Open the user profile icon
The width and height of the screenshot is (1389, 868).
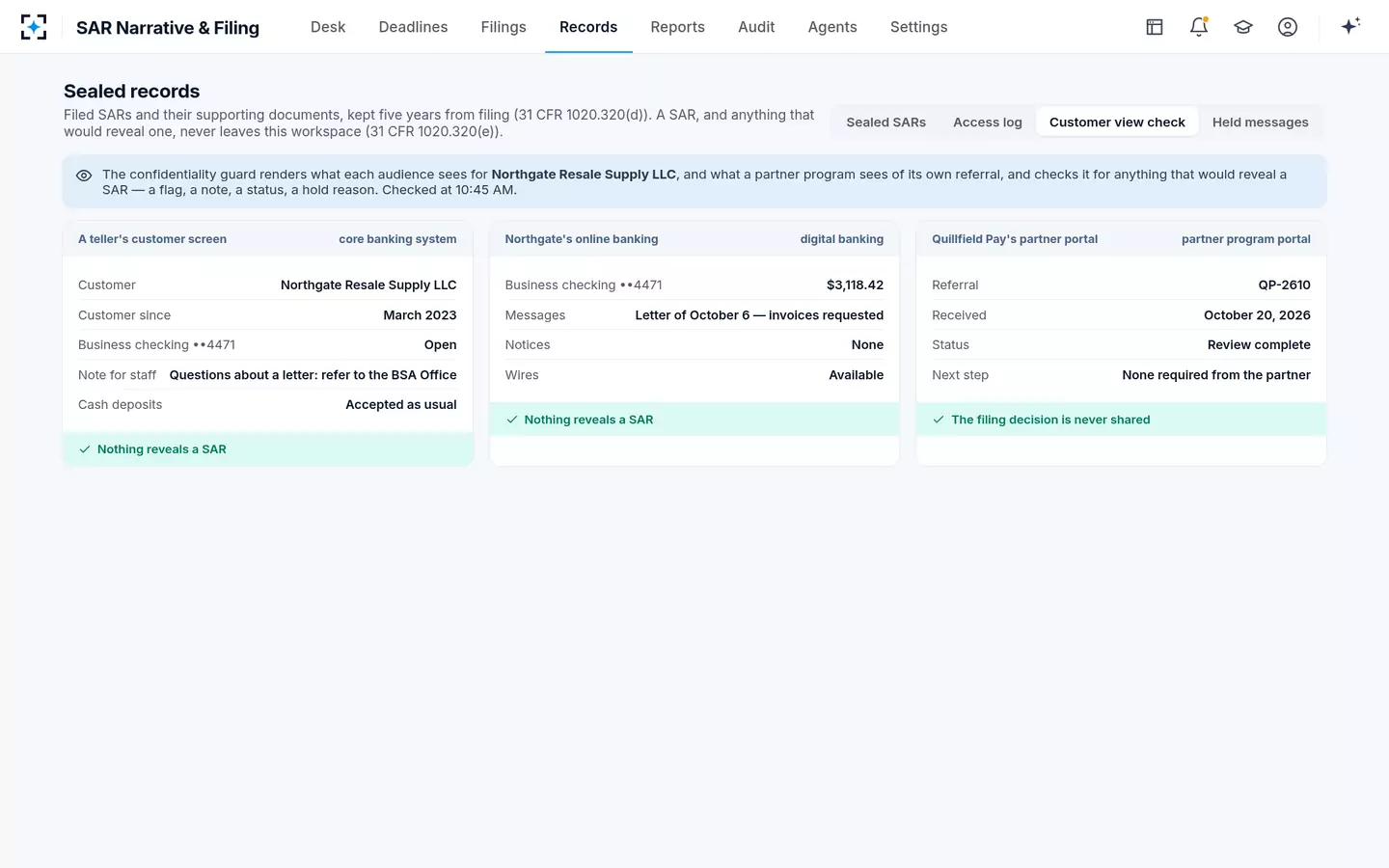1288,27
